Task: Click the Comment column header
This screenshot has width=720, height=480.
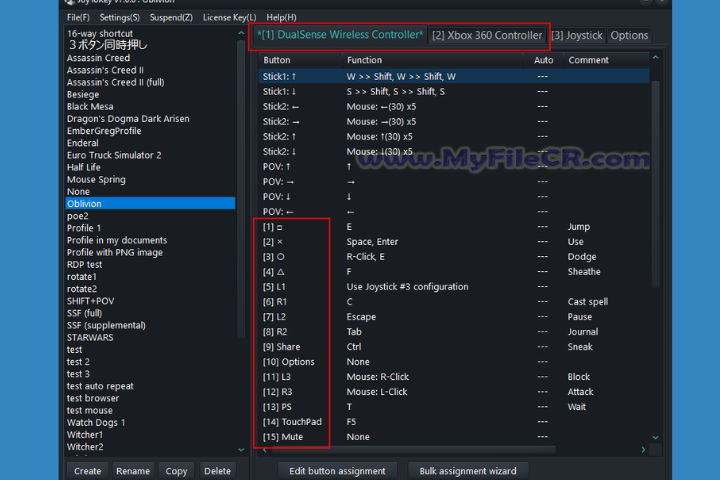Action: (x=607, y=60)
